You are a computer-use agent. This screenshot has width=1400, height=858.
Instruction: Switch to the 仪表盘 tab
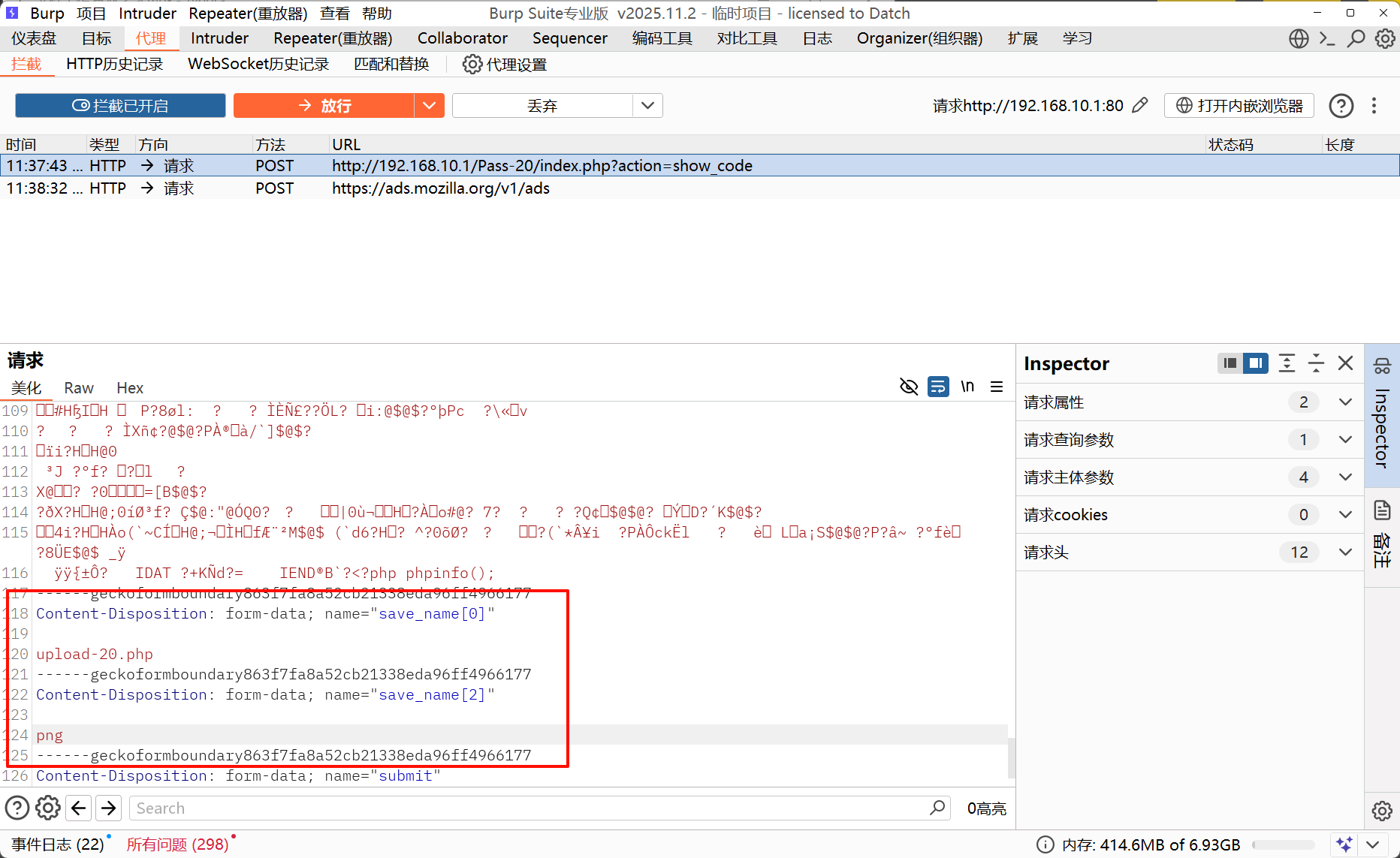34,38
